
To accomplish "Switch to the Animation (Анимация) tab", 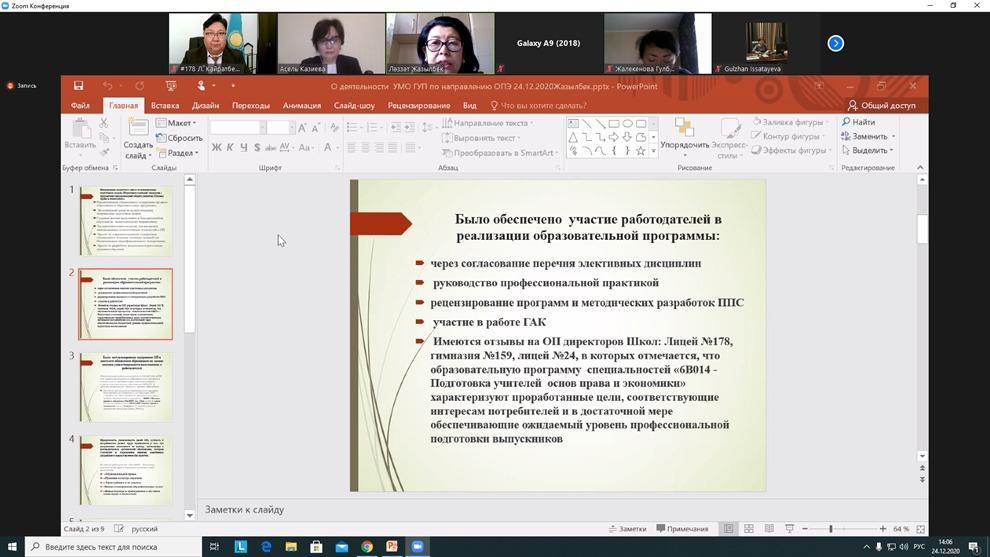I will [302, 105].
